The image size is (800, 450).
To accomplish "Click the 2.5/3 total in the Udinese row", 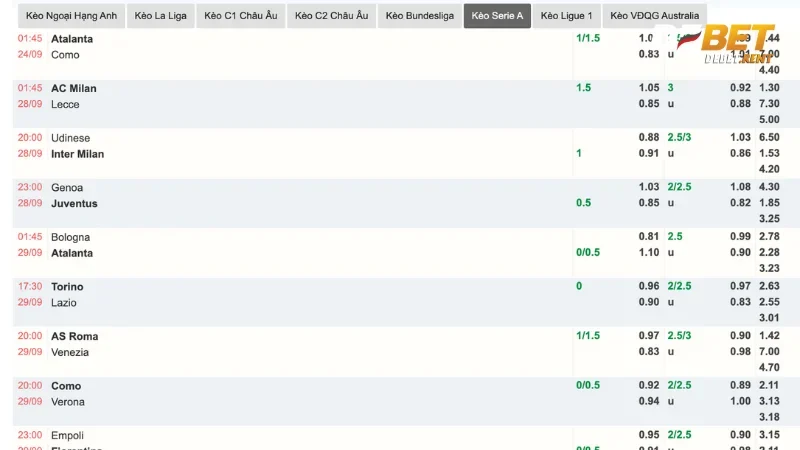I will pyautogui.click(x=679, y=137).
